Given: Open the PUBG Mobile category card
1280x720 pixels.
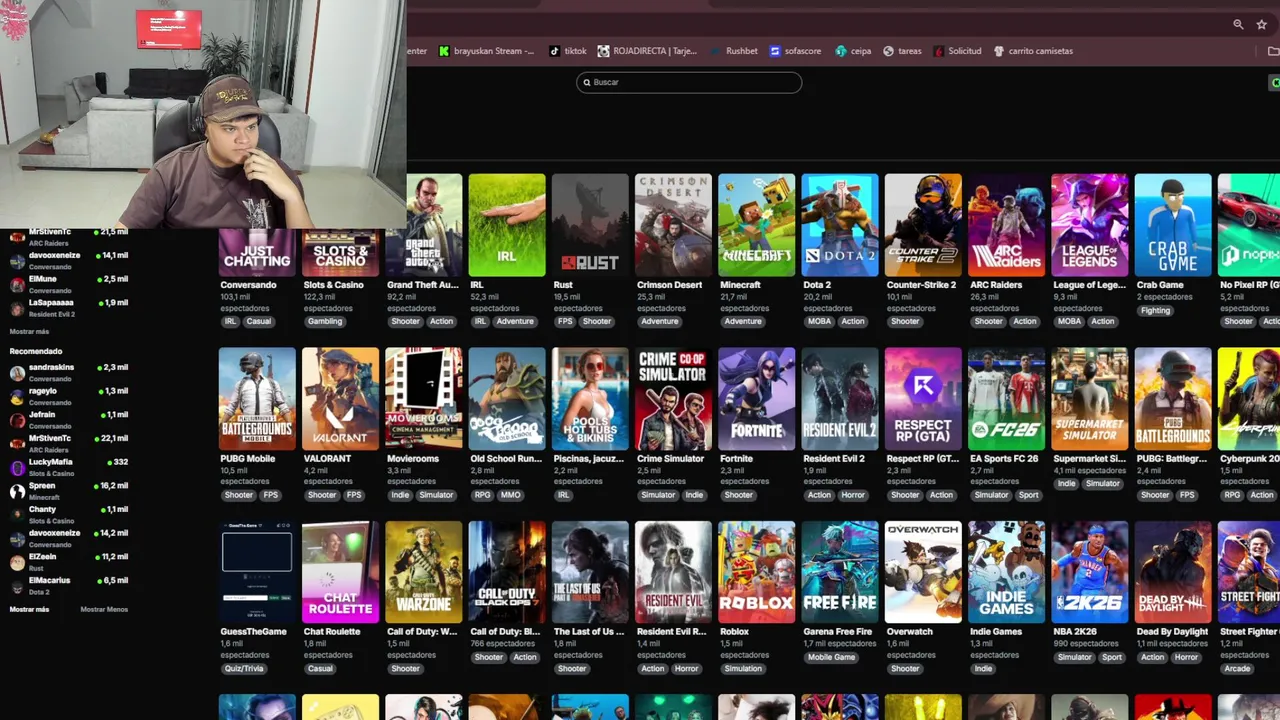Looking at the screenshot, I should [x=257, y=399].
